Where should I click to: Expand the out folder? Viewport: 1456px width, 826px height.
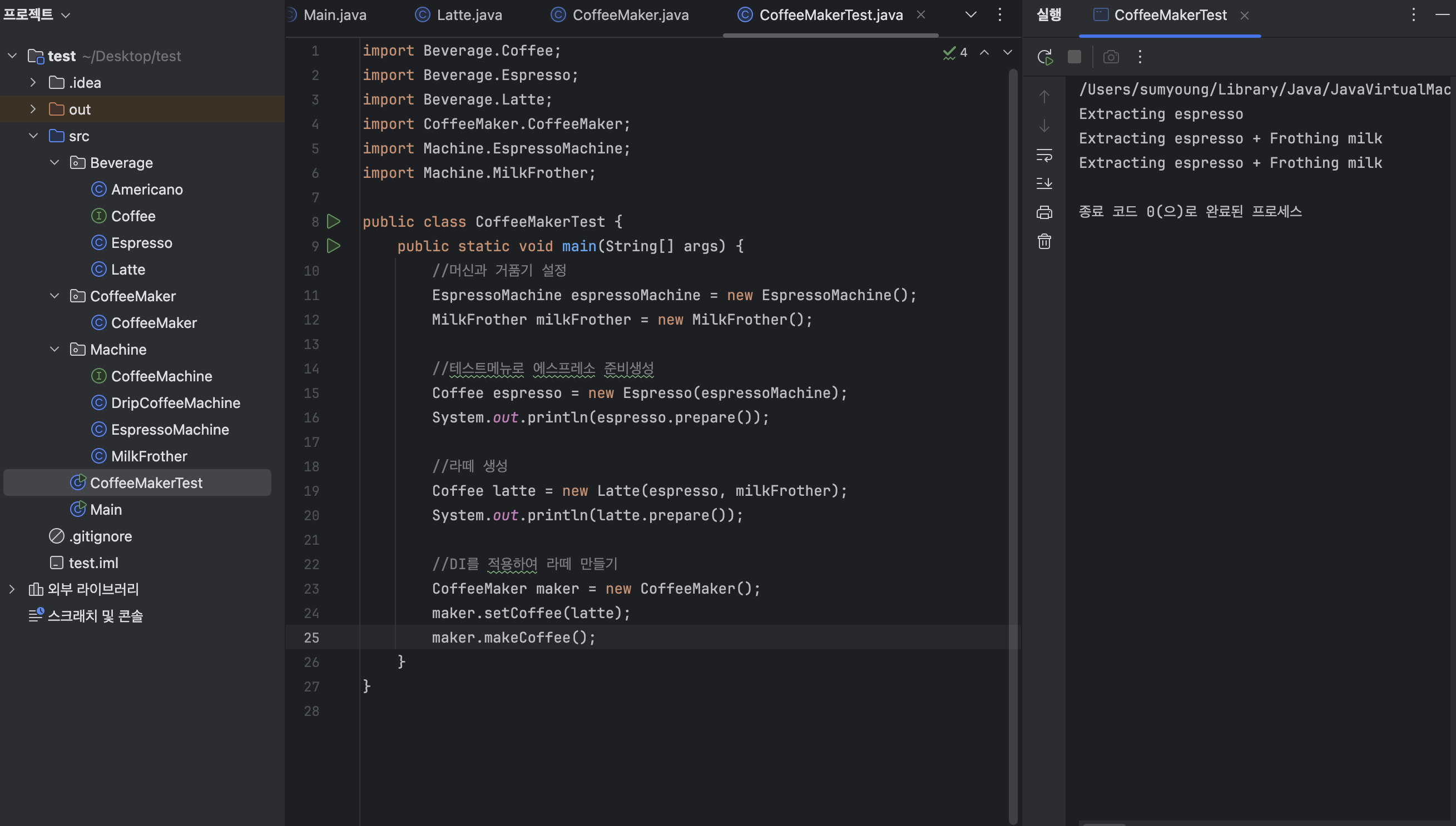(33, 109)
